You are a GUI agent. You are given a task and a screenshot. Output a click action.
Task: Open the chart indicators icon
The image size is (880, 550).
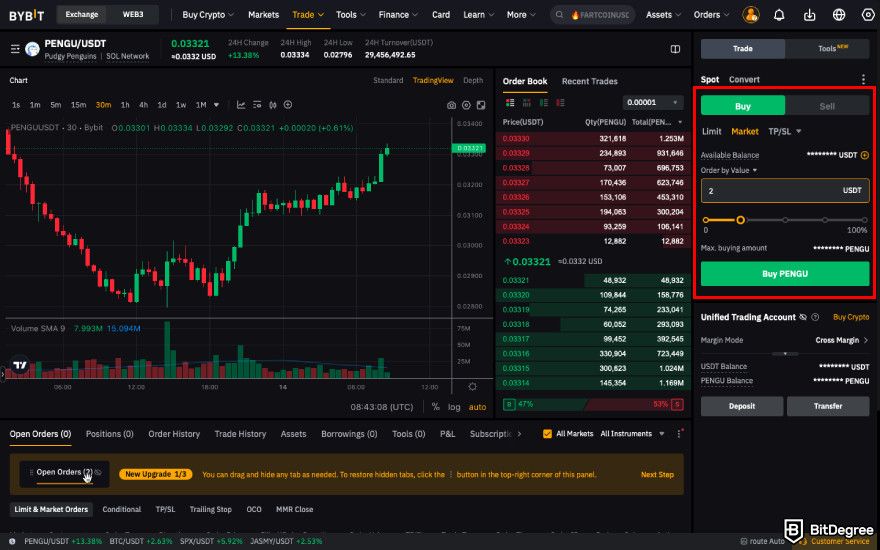coord(241,105)
